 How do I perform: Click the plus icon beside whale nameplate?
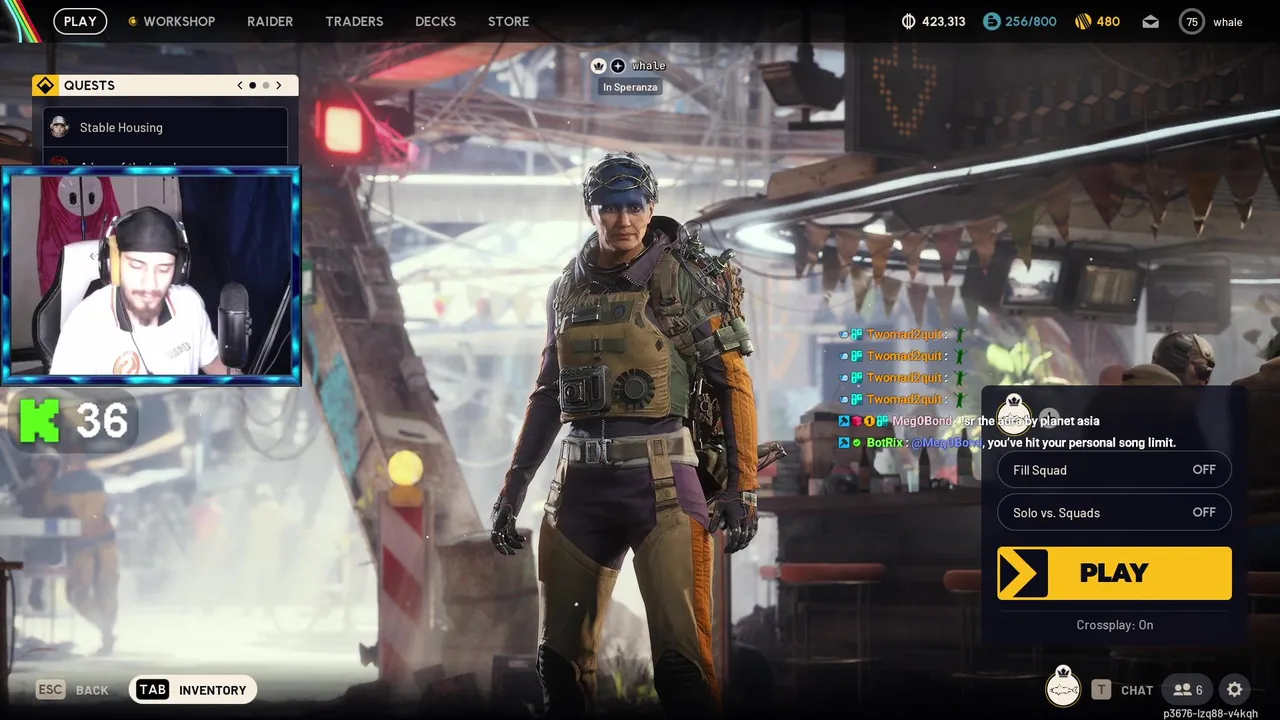click(618, 65)
